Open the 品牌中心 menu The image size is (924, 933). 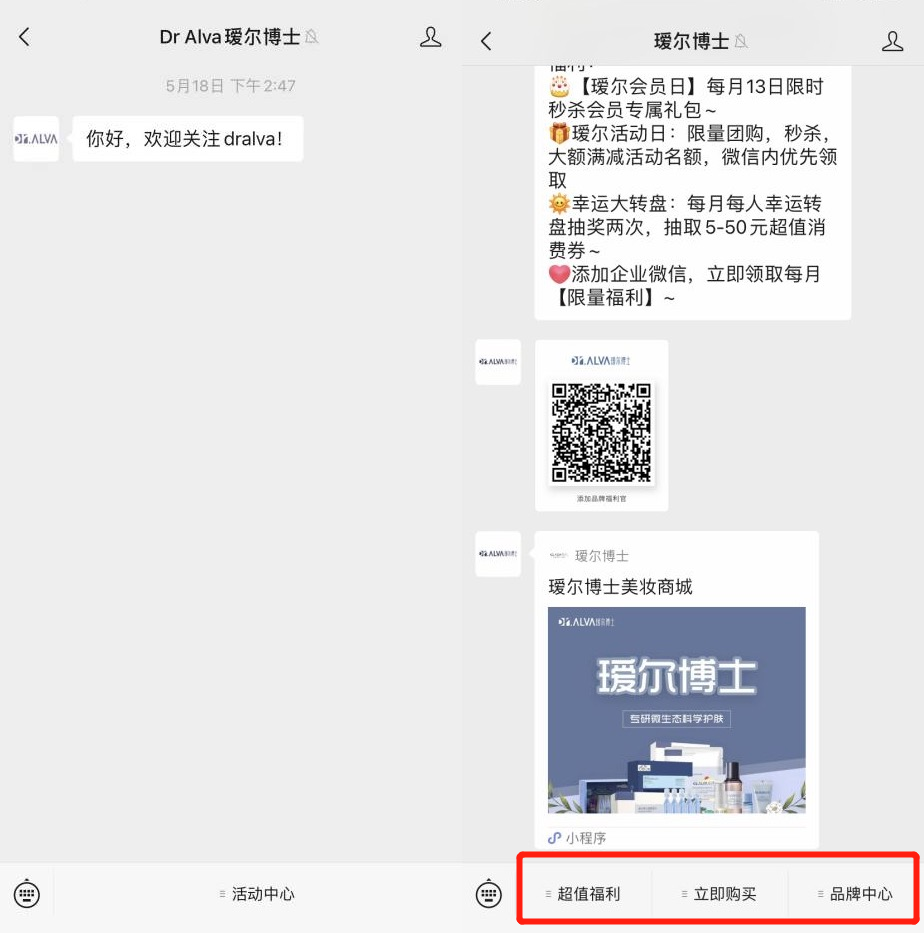pos(854,894)
